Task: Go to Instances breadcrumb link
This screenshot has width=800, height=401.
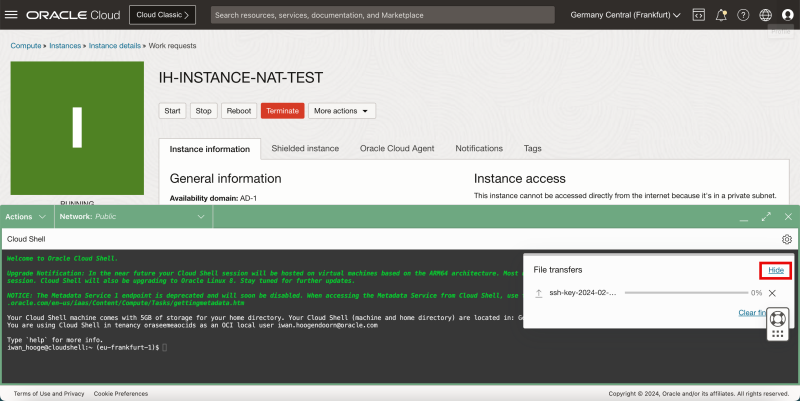Action: pyautogui.click(x=65, y=45)
